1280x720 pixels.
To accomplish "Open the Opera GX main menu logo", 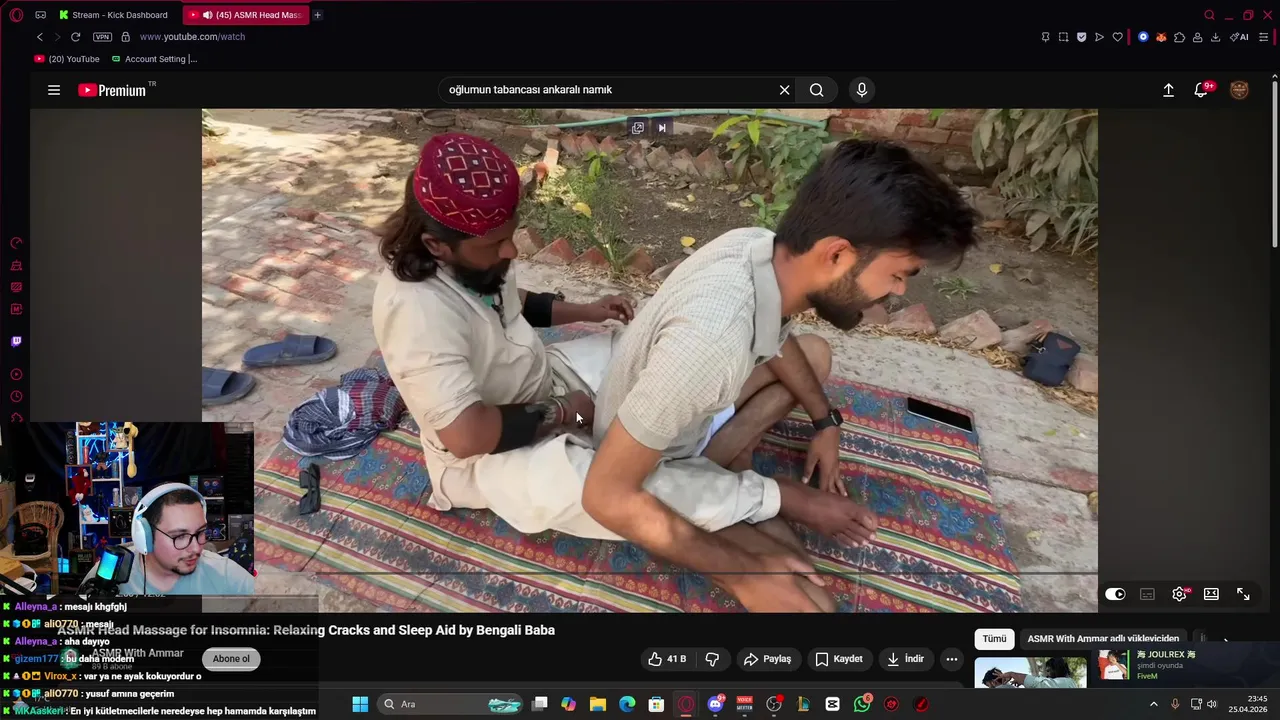I will (16, 15).
